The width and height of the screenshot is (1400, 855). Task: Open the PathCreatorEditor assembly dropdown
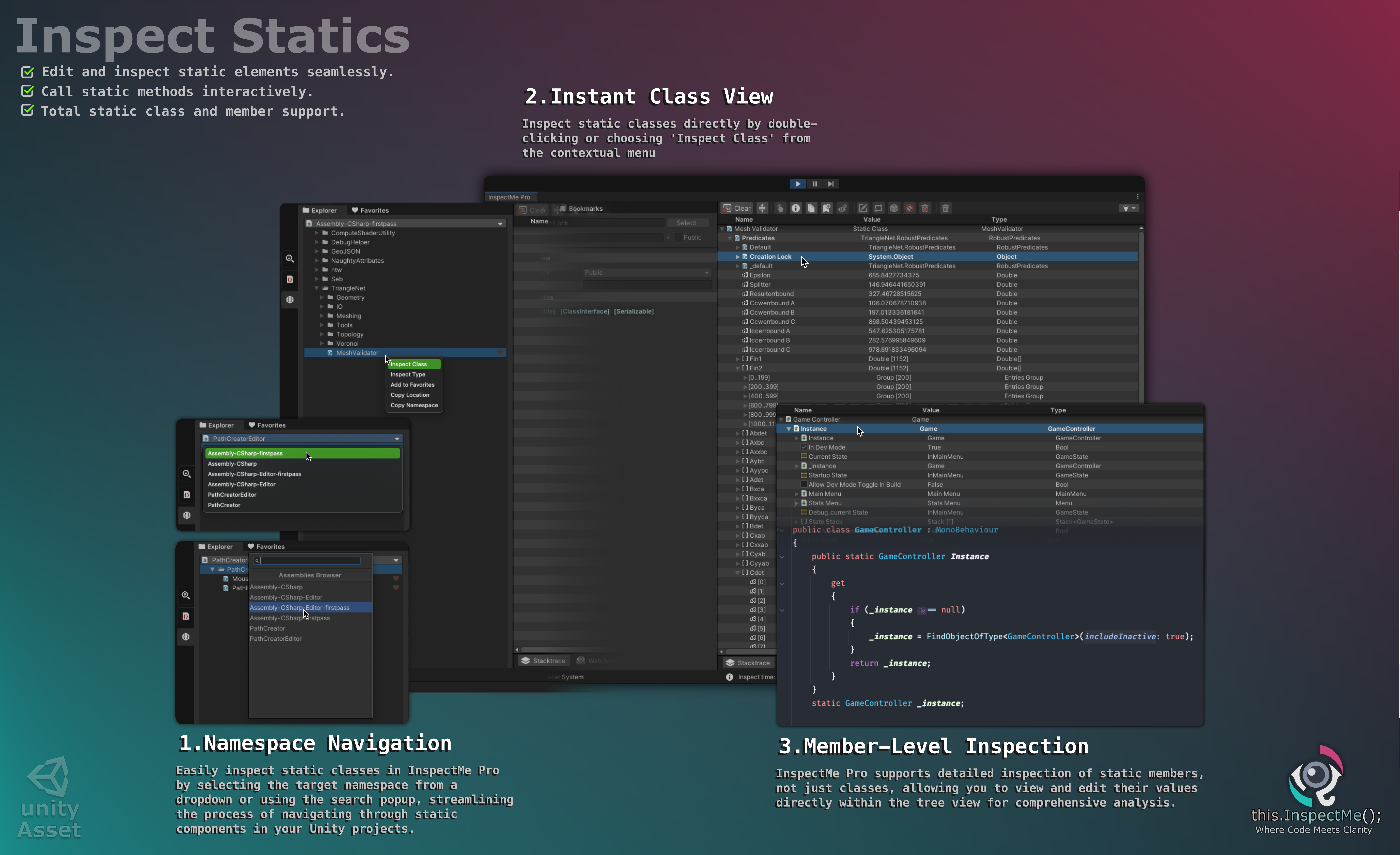[x=302, y=439]
